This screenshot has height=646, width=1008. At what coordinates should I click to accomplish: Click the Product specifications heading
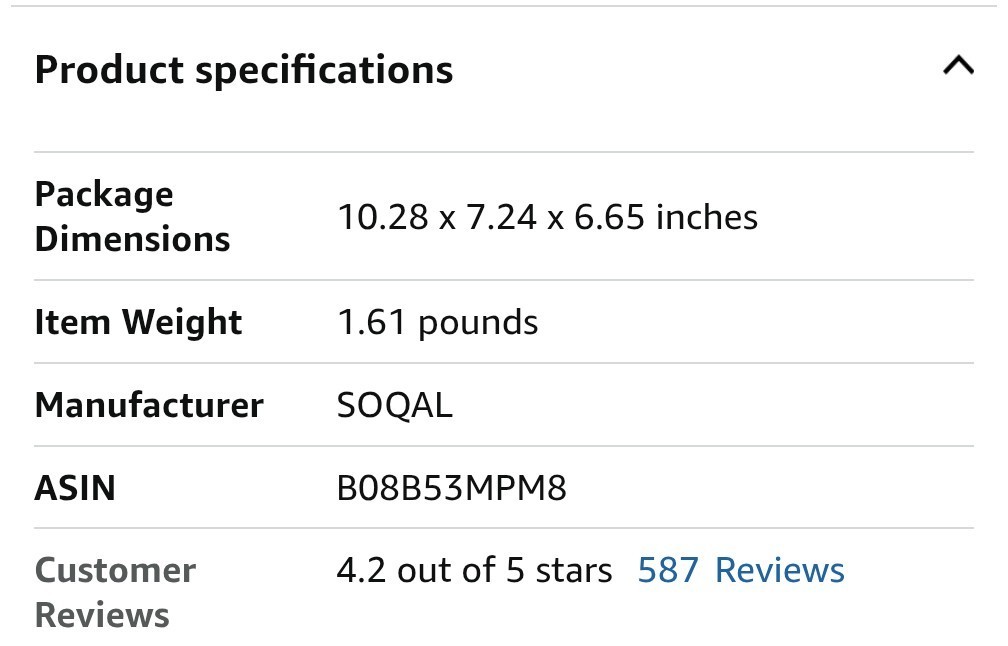[x=244, y=69]
